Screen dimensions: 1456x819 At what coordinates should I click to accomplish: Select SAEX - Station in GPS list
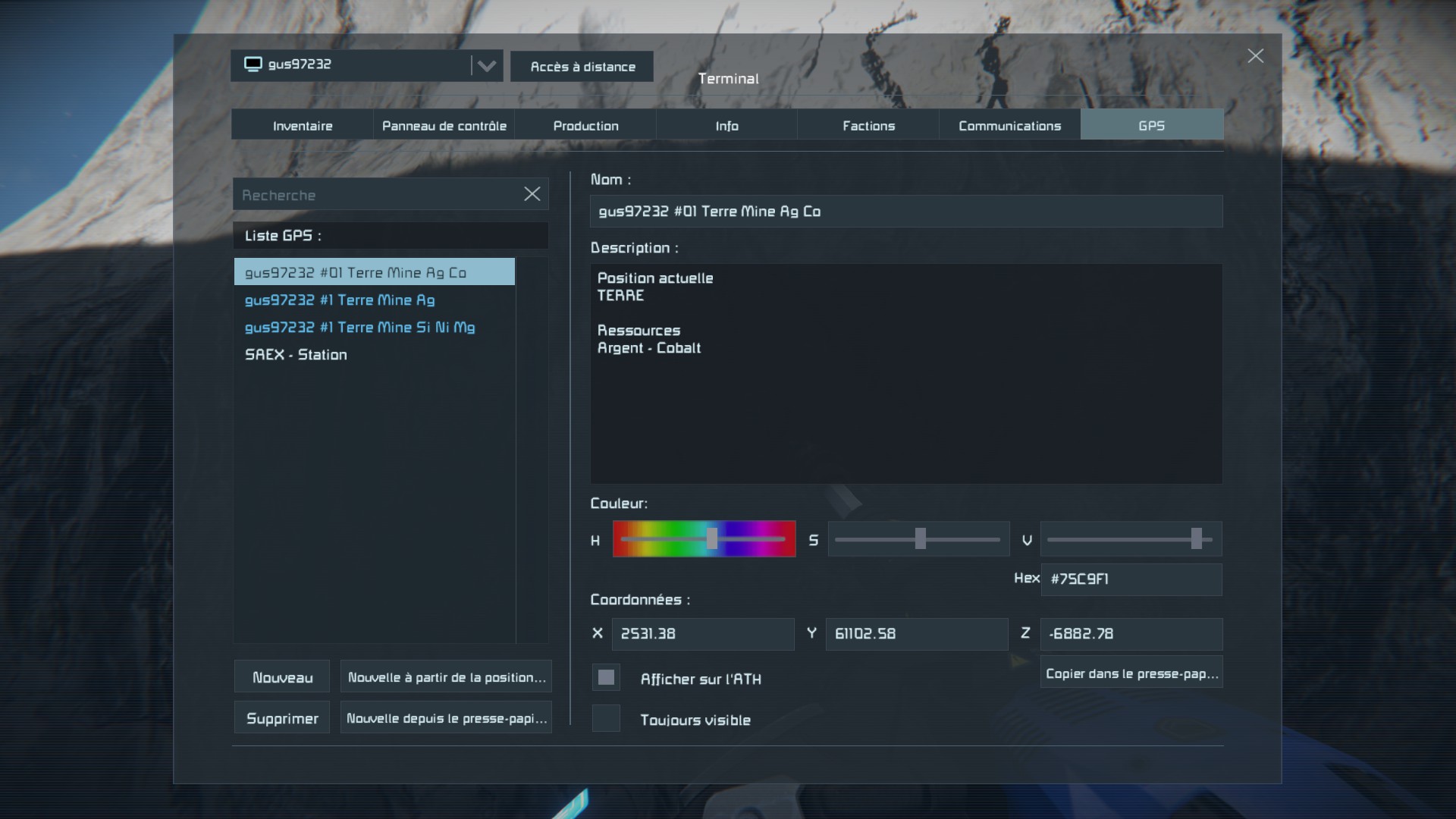coord(296,355)
